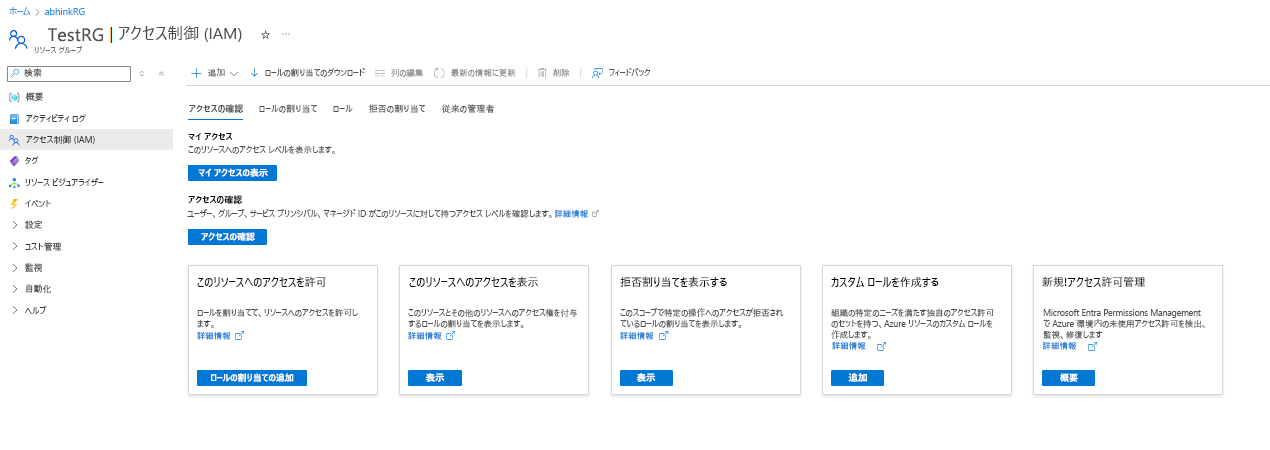The height and width of the screenshot is (450, 1270).
Task: Click the アクティビティ ログ icon in sidebar
Action: tap(14, 118)
